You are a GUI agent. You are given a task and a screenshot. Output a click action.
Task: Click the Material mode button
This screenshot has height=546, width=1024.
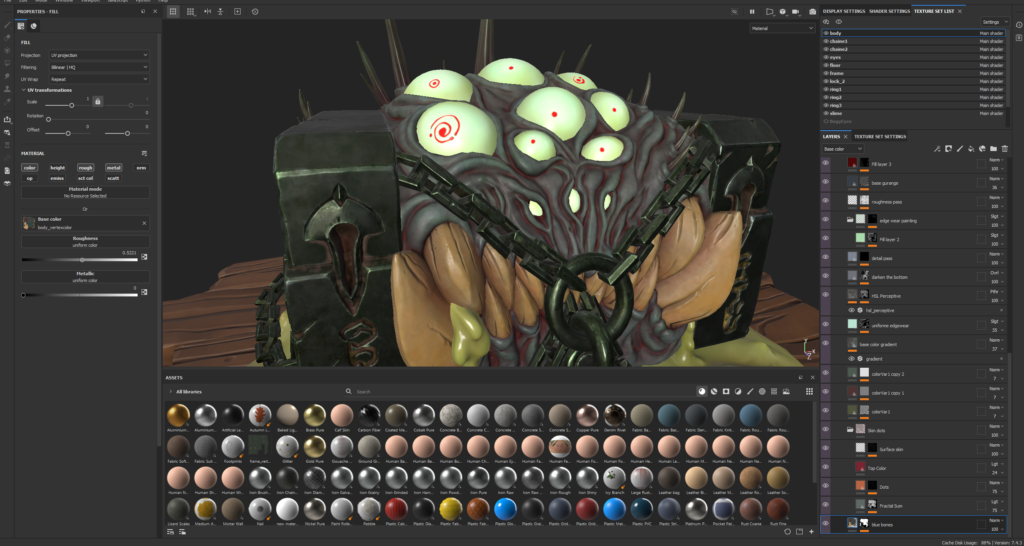pos(85,191)
